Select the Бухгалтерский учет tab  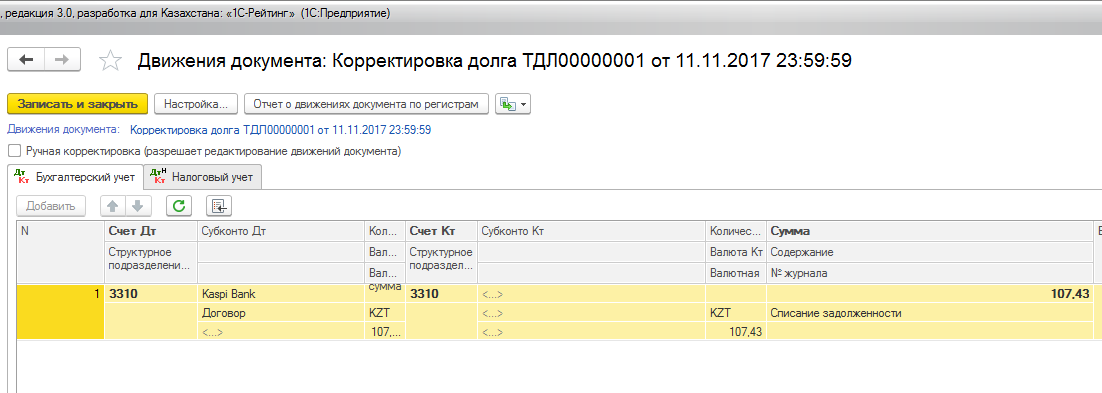(75, 178)
